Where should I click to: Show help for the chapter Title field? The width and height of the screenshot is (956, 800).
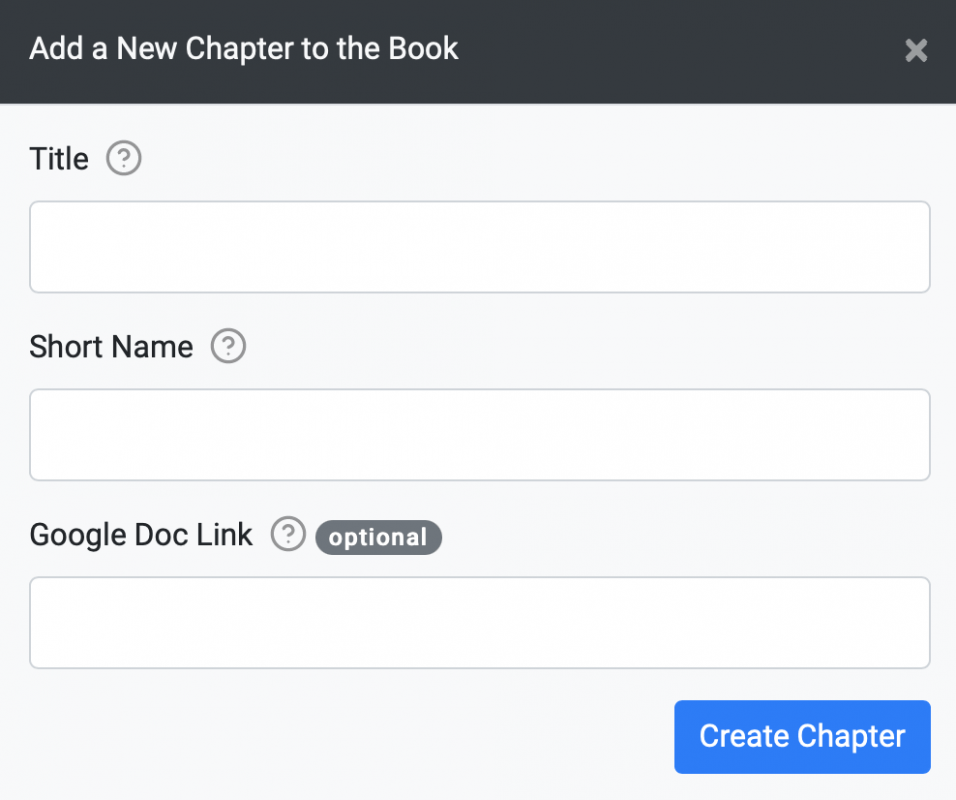[x=124, y=159]
